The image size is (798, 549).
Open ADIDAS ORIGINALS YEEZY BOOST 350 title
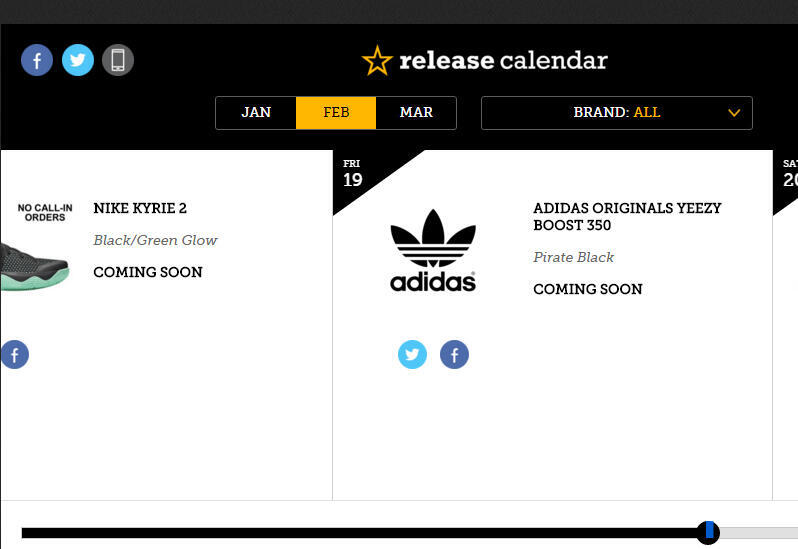tap(627, 216)
